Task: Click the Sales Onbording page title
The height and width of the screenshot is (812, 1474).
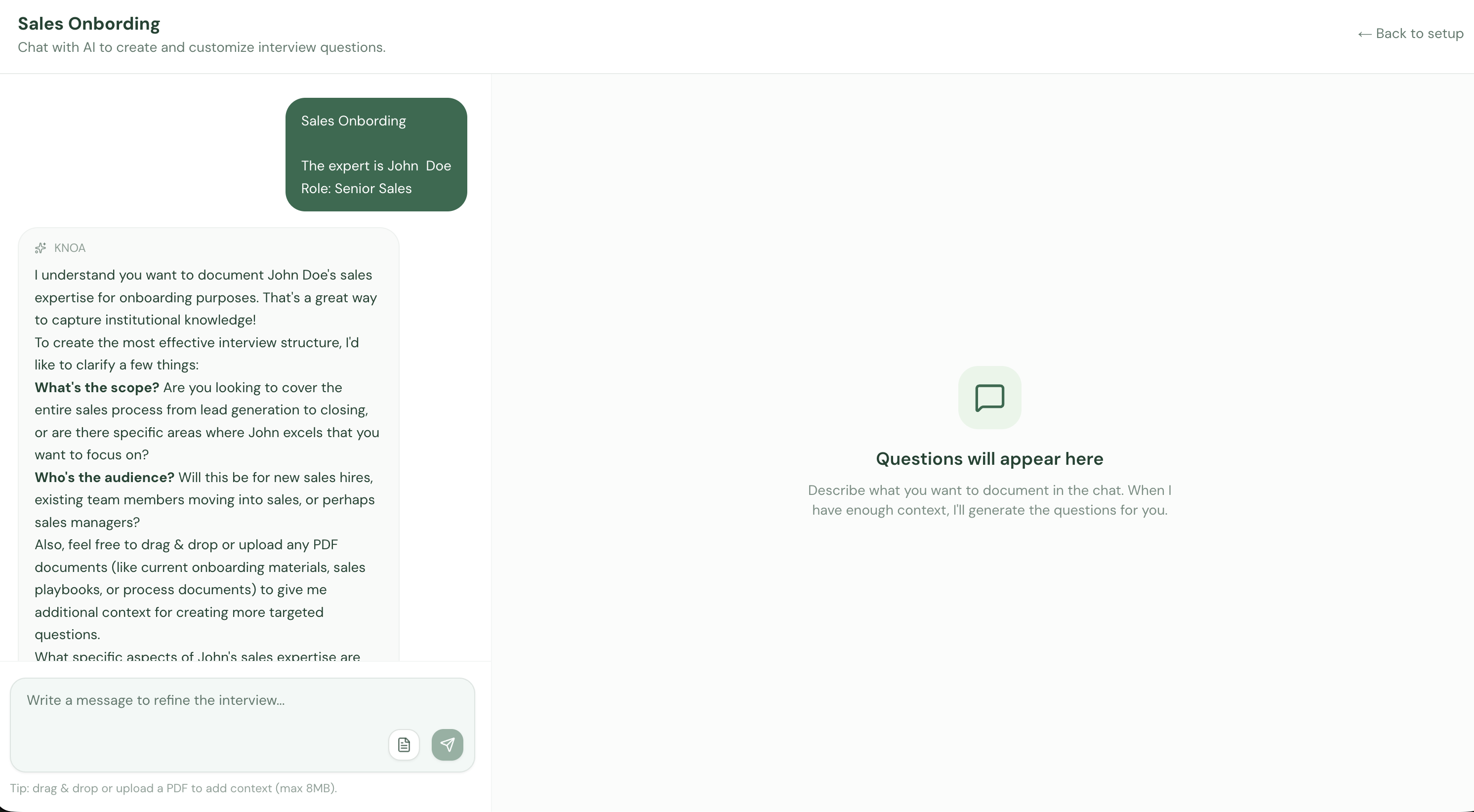Action: (88, 24)
